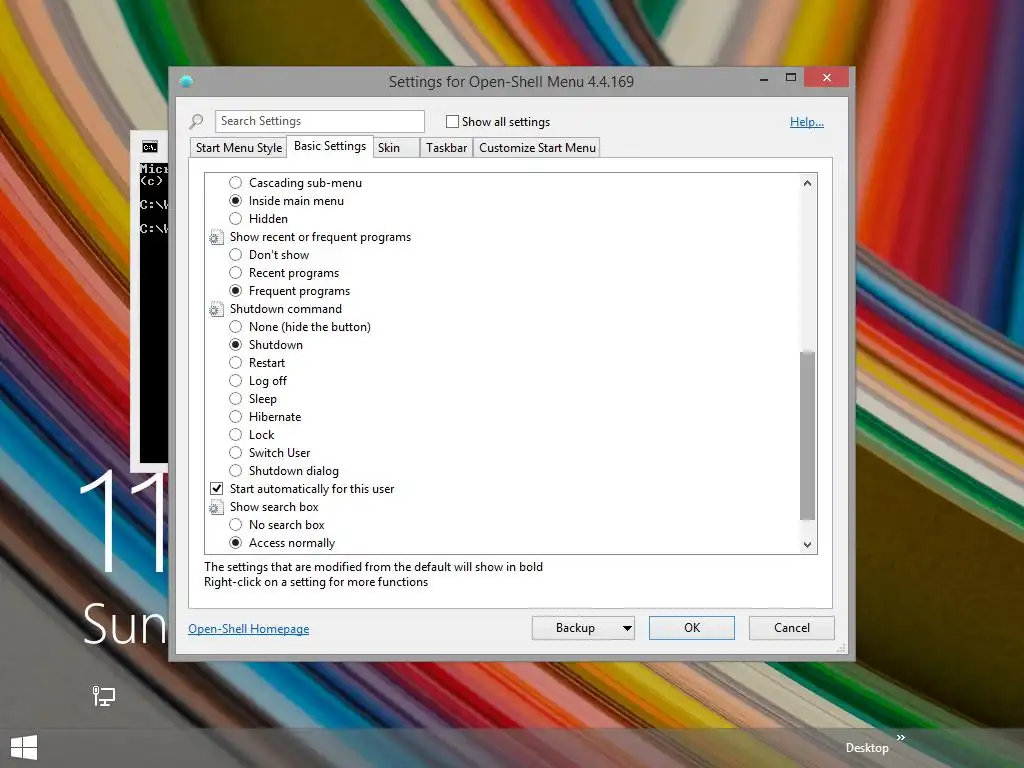The width and height of the screenshot is (1024, 768).
Task: Confirm settings with the OK button
Action: [692, 628]
